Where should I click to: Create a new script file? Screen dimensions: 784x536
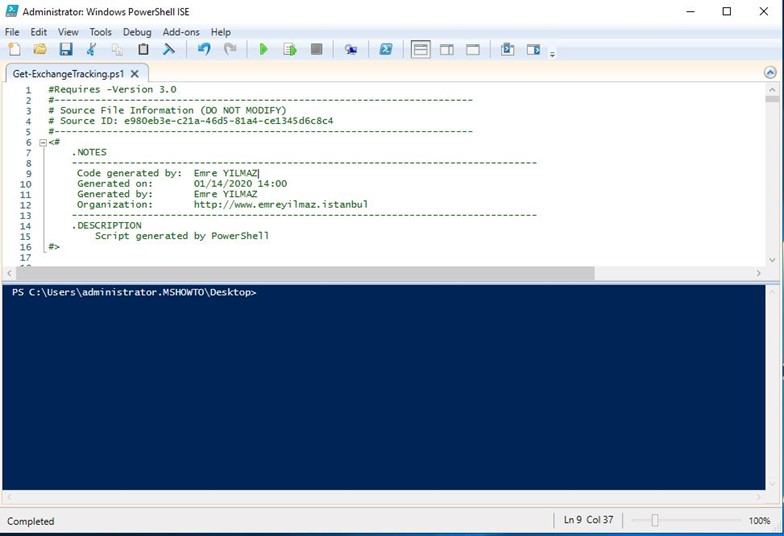point(14,50)
